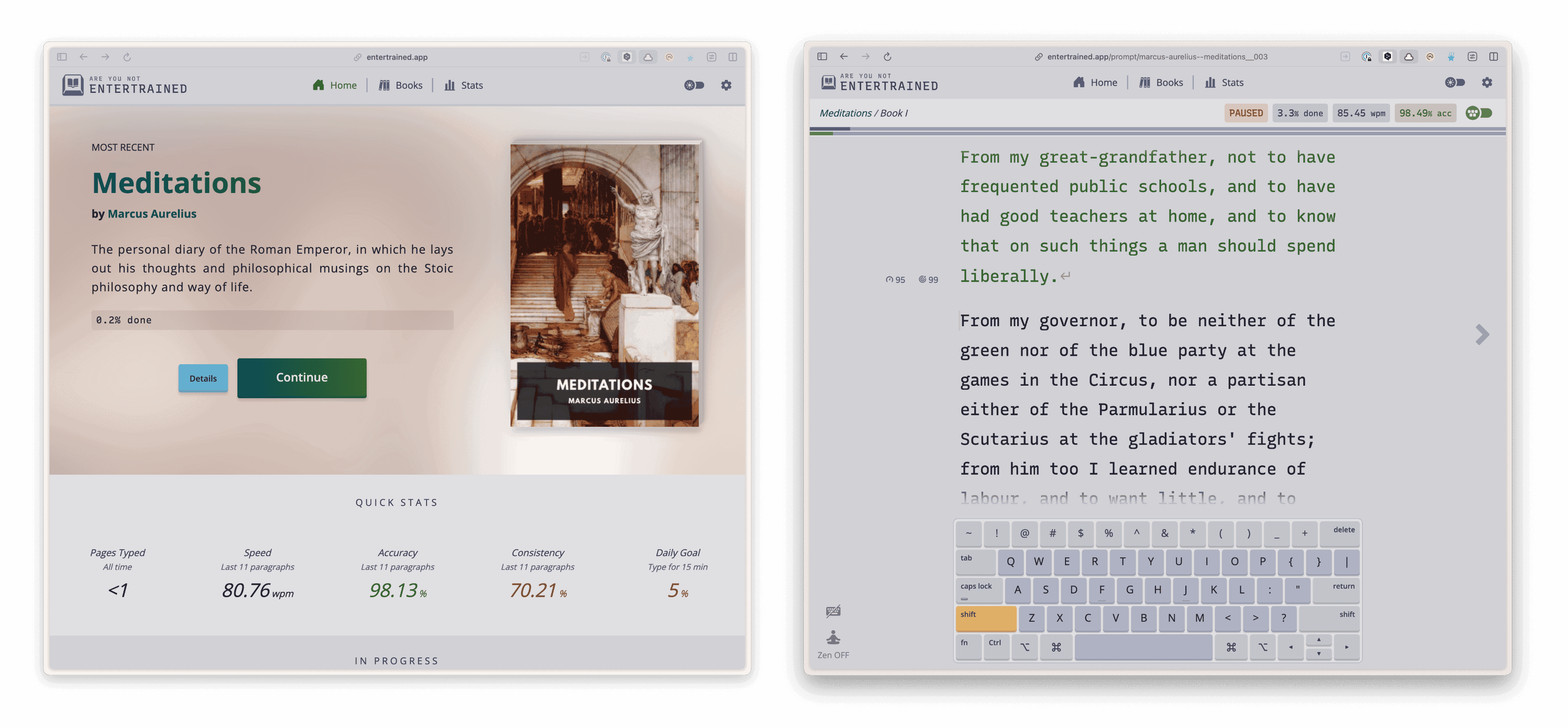Click the Details button on Meditations
Screen dimensions: 1568x728
point(204,377)
